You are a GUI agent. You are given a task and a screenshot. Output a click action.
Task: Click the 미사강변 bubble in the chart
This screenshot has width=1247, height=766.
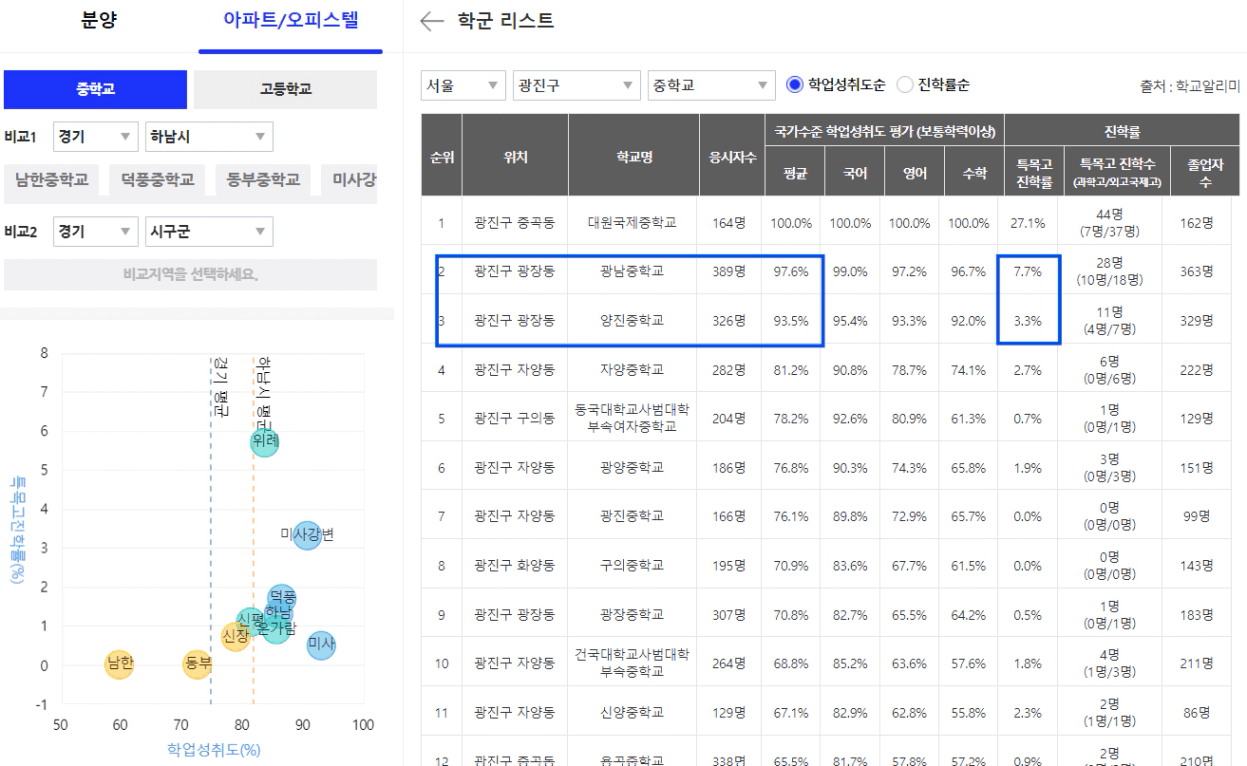click(x=307, y=533)
